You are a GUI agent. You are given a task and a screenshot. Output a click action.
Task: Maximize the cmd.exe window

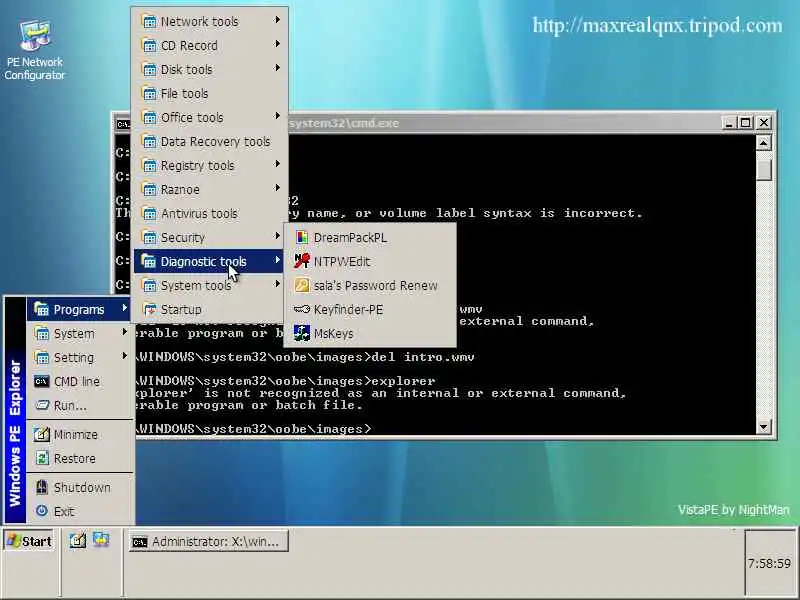[x=745, y=123]
